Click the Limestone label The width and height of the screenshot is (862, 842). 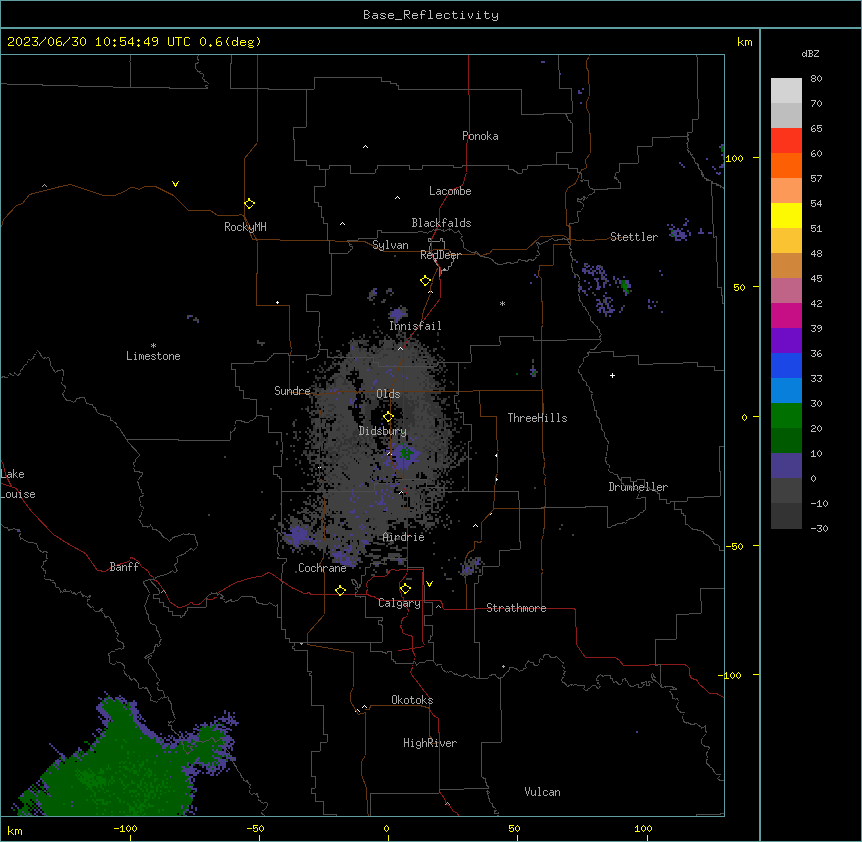(x=153, y=356)
